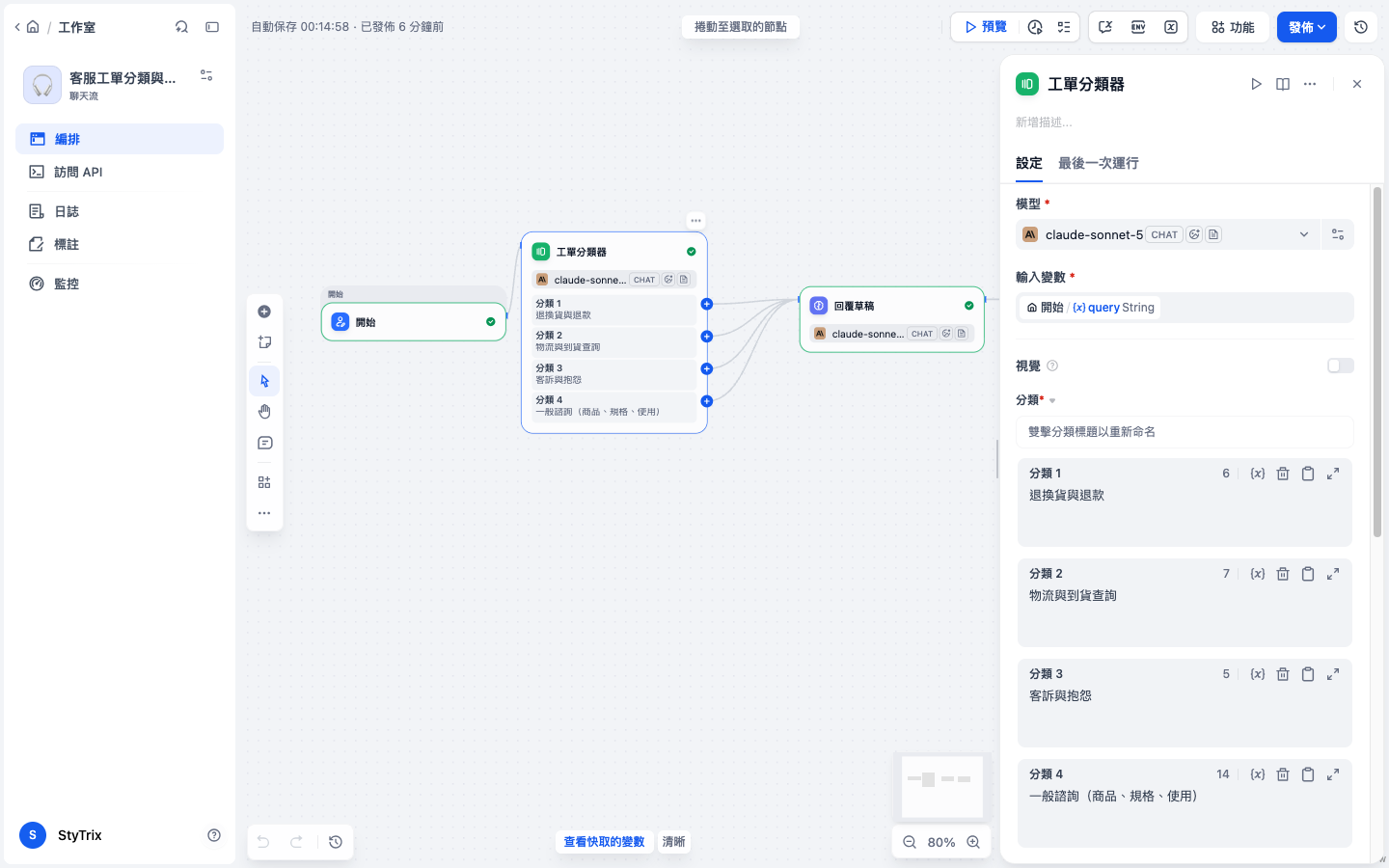
Task: Open the panel layout icon in node header
Action: (x=1283, y=84)
